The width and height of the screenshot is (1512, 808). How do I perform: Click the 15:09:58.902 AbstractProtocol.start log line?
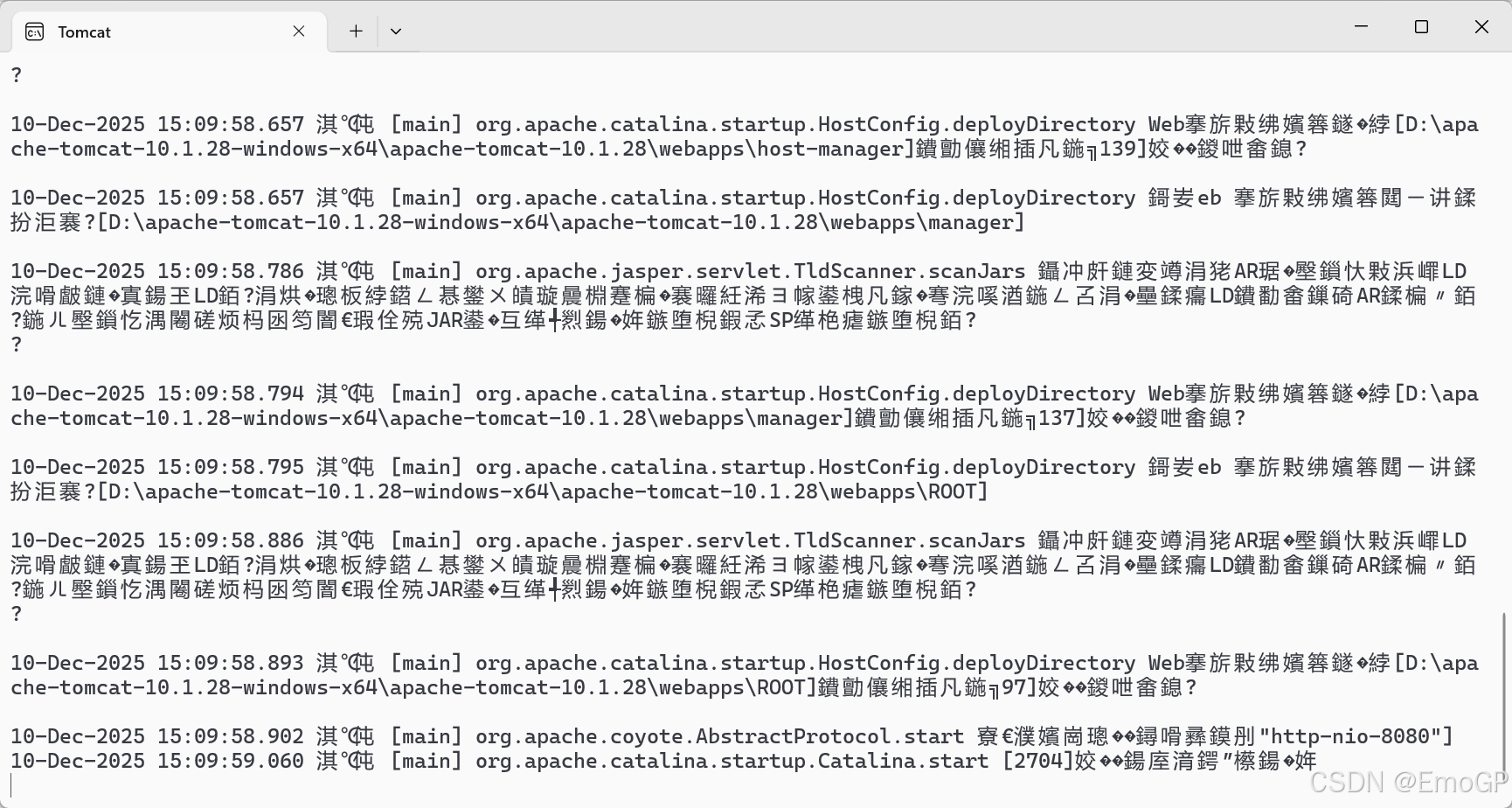pyautogui.click(x=732, y=736)
